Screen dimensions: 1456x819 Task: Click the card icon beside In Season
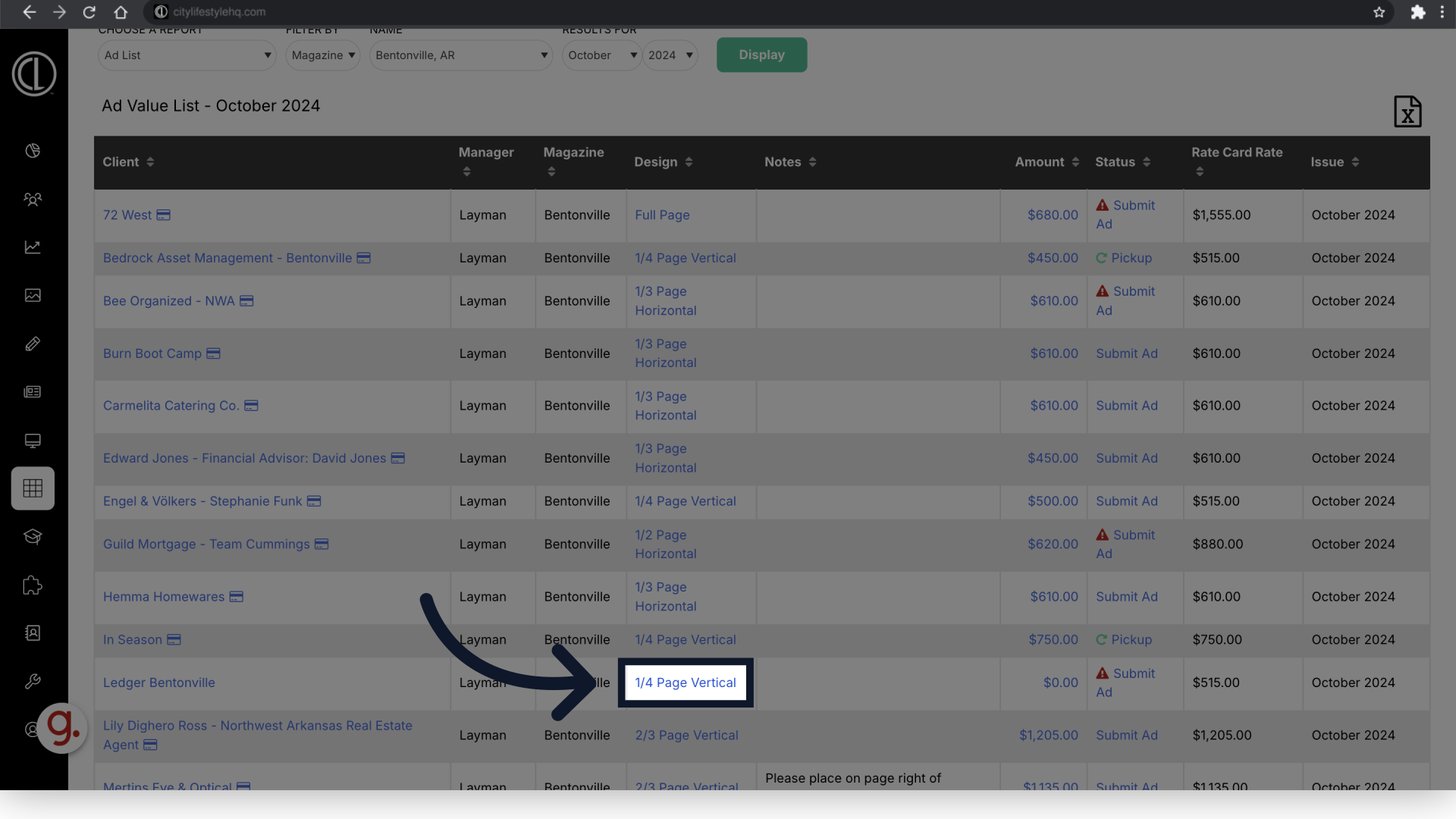(x=174, y=640)
